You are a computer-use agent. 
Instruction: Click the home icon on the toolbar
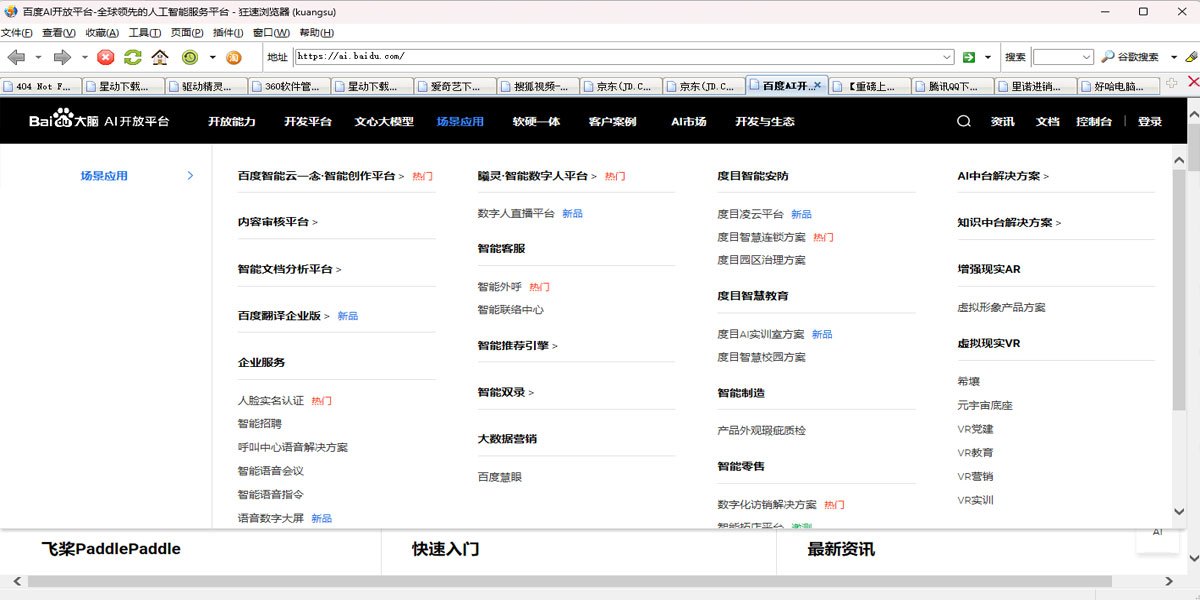click(159, 57)
